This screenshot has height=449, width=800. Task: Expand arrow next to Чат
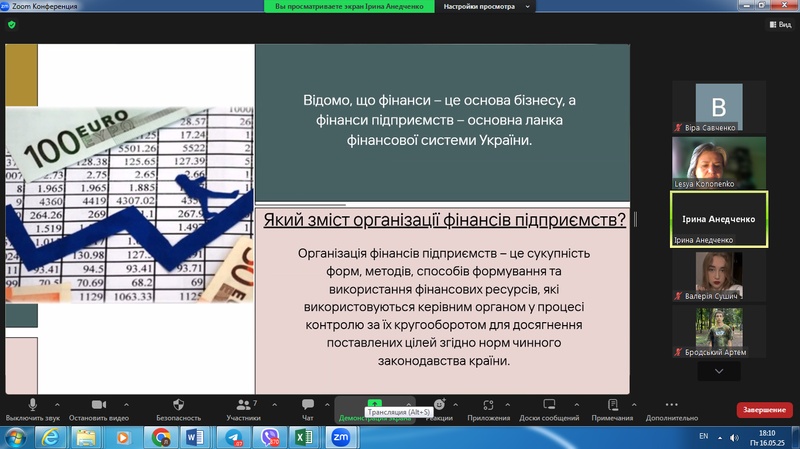(x=327, y=405)
